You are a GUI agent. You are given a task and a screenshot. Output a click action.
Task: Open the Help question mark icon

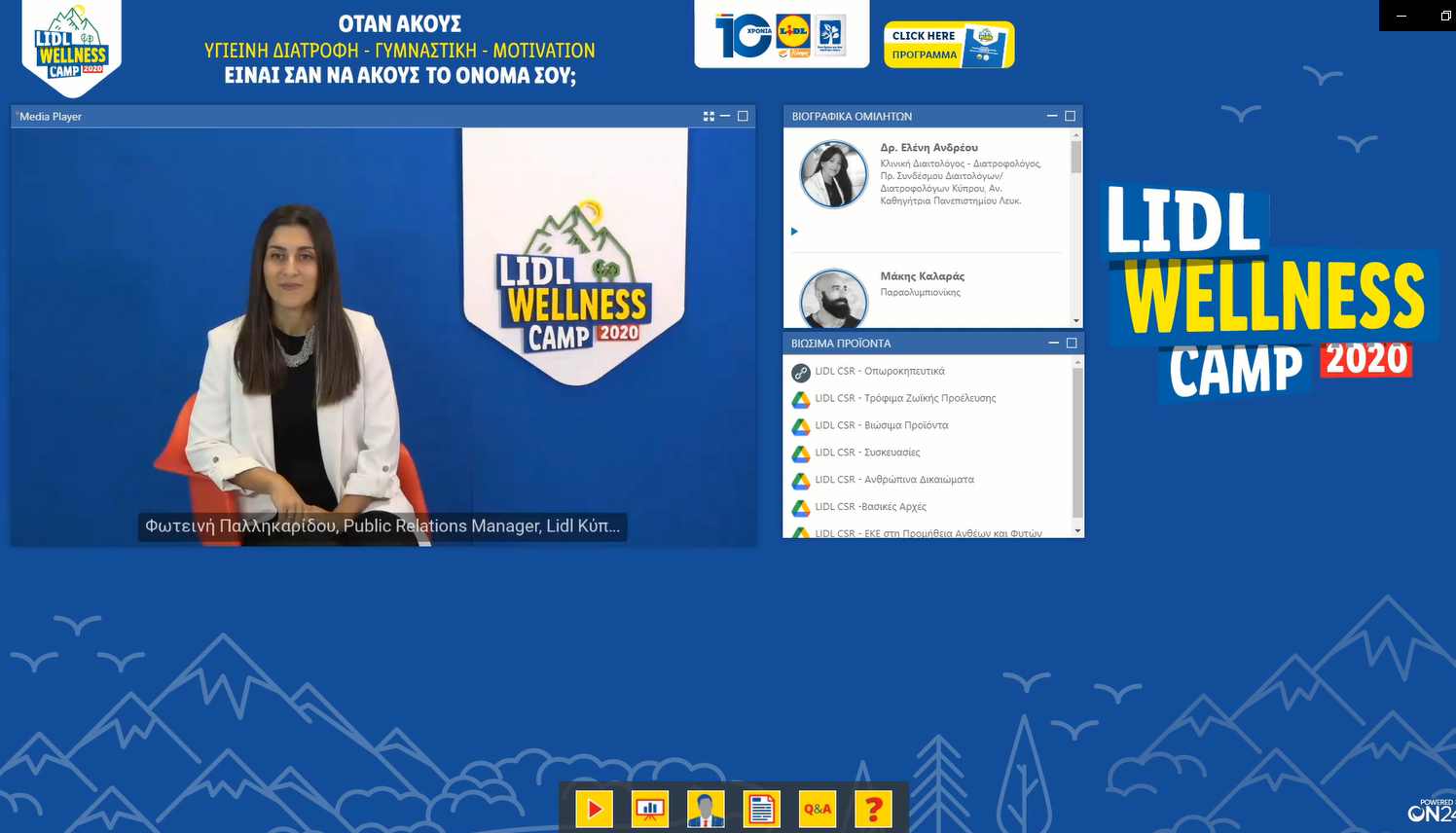[x=874, y=809]
